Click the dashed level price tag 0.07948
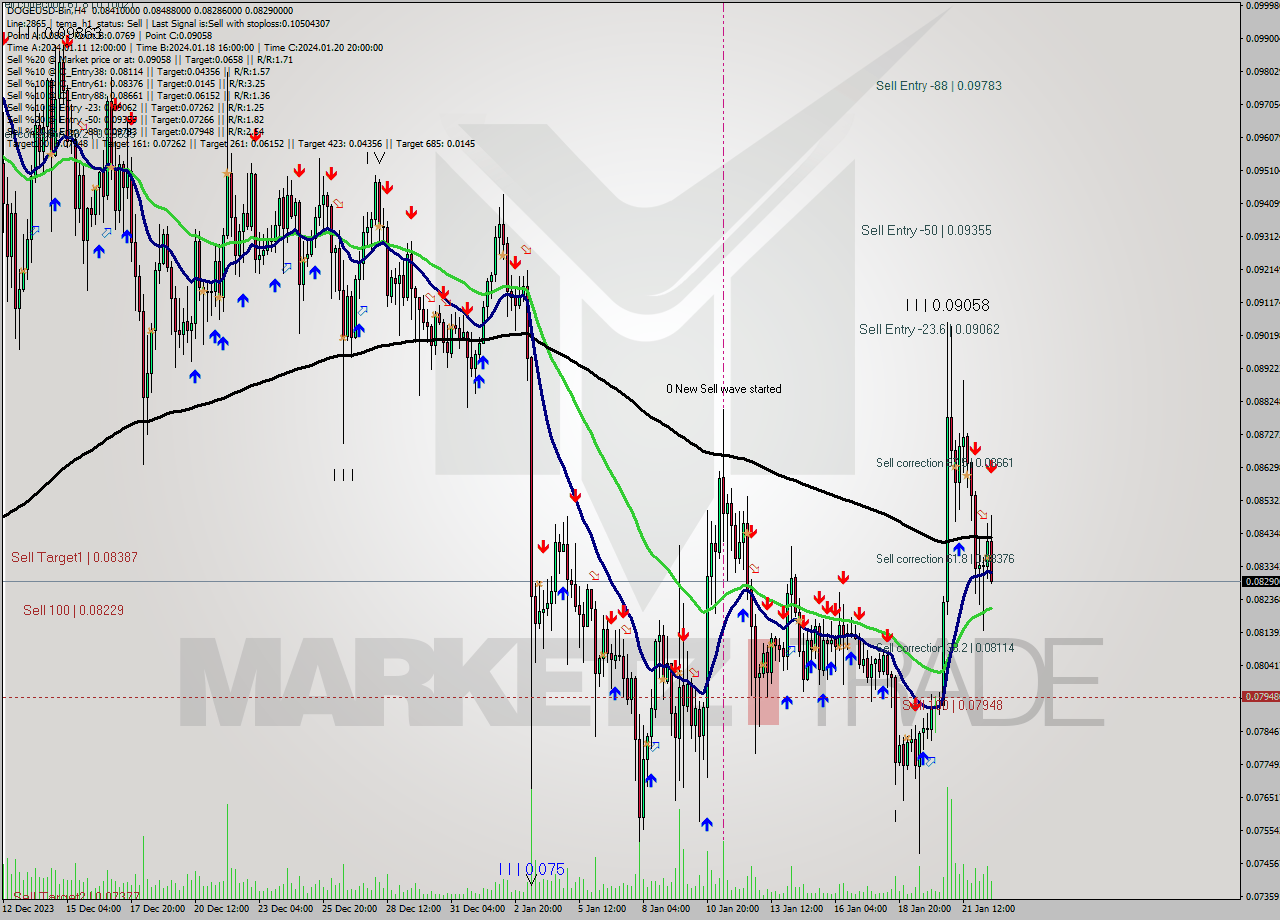The height and width of the screenshot is (920, 1280). [1260, 696]
